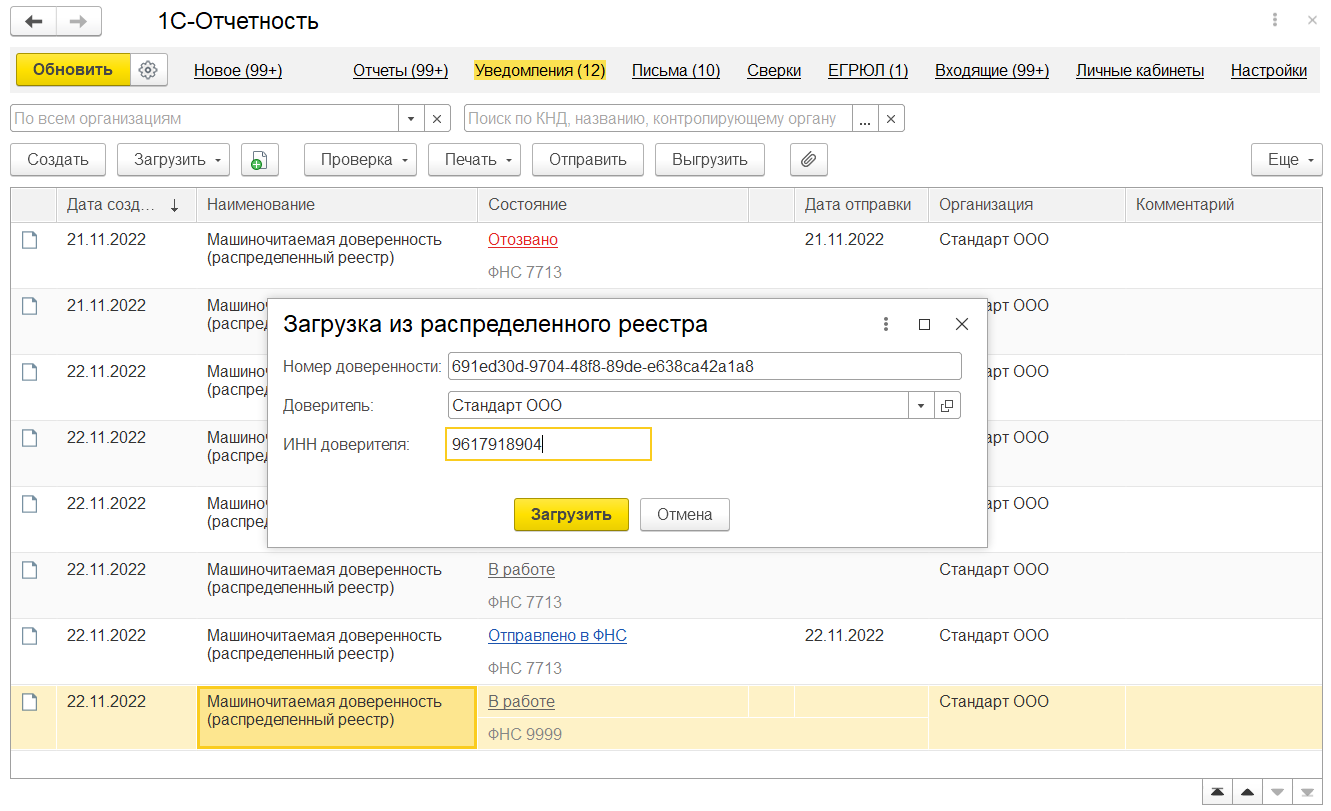Viewport: 1331px width, 811px height.
Task: Close the Загрузка из распределенного реестра dialog
Action: [x=962, y=324]
